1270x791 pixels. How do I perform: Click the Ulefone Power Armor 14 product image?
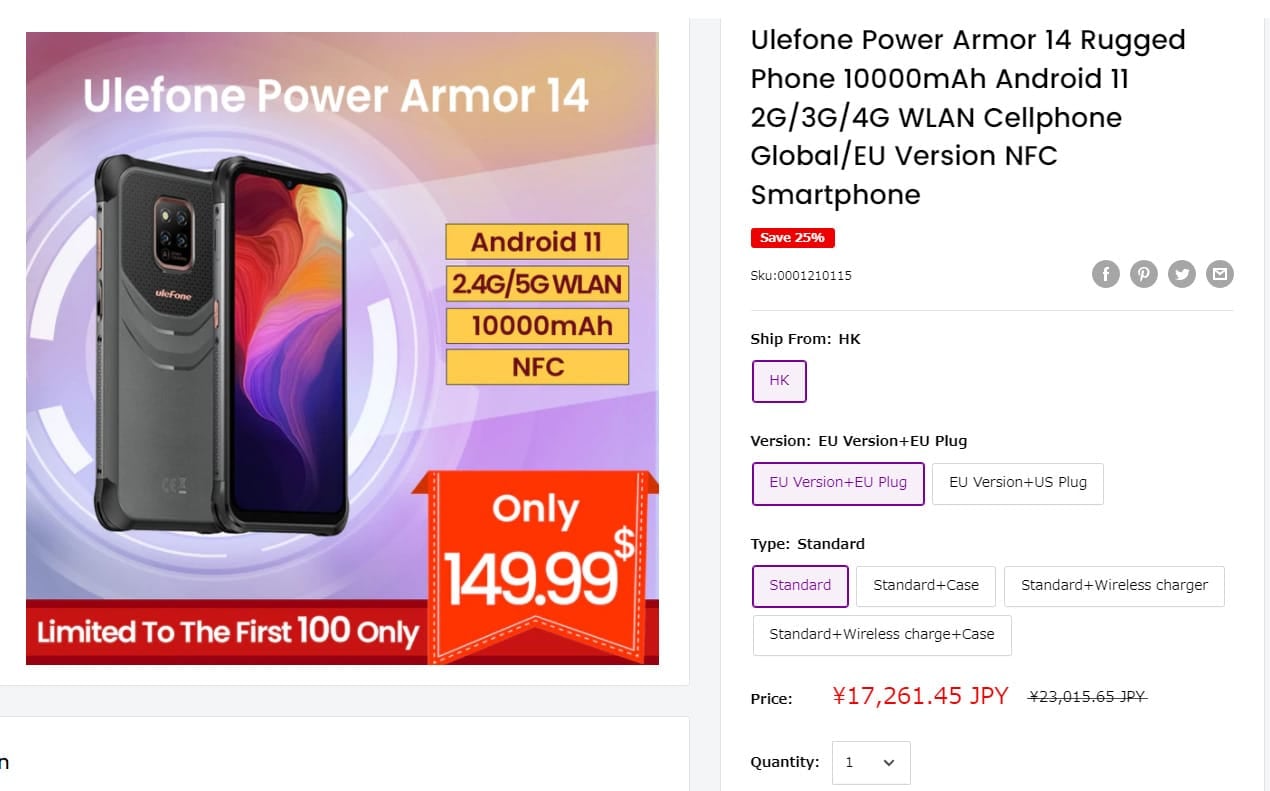point(342,348)
